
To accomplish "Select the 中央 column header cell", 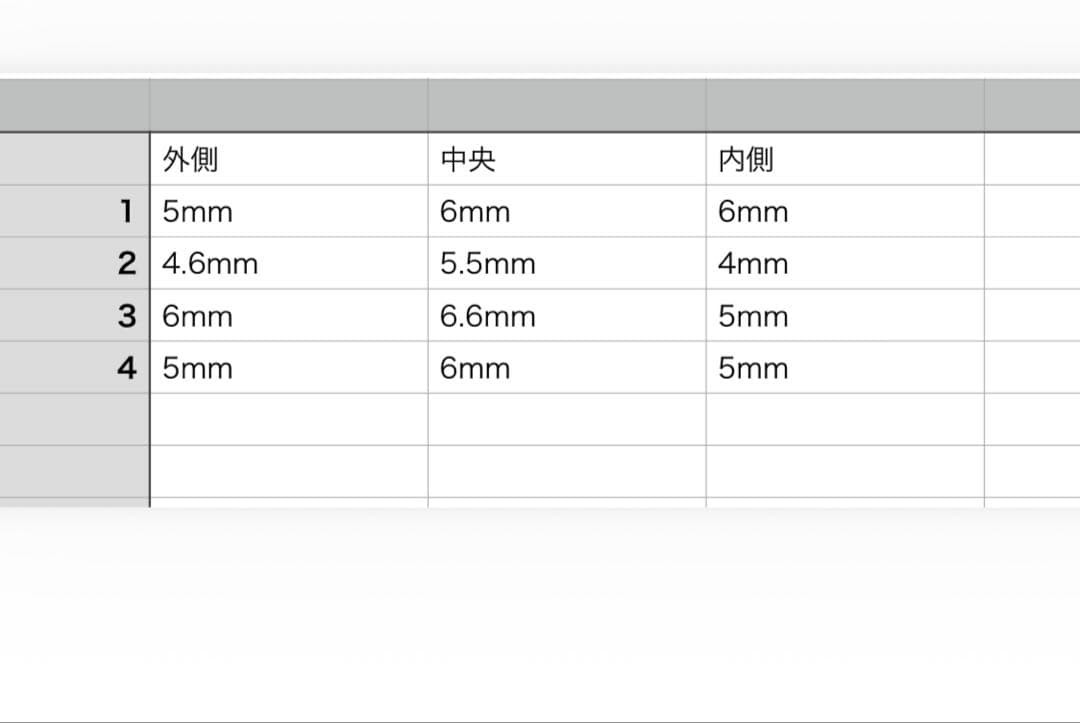I will [565, 158].
